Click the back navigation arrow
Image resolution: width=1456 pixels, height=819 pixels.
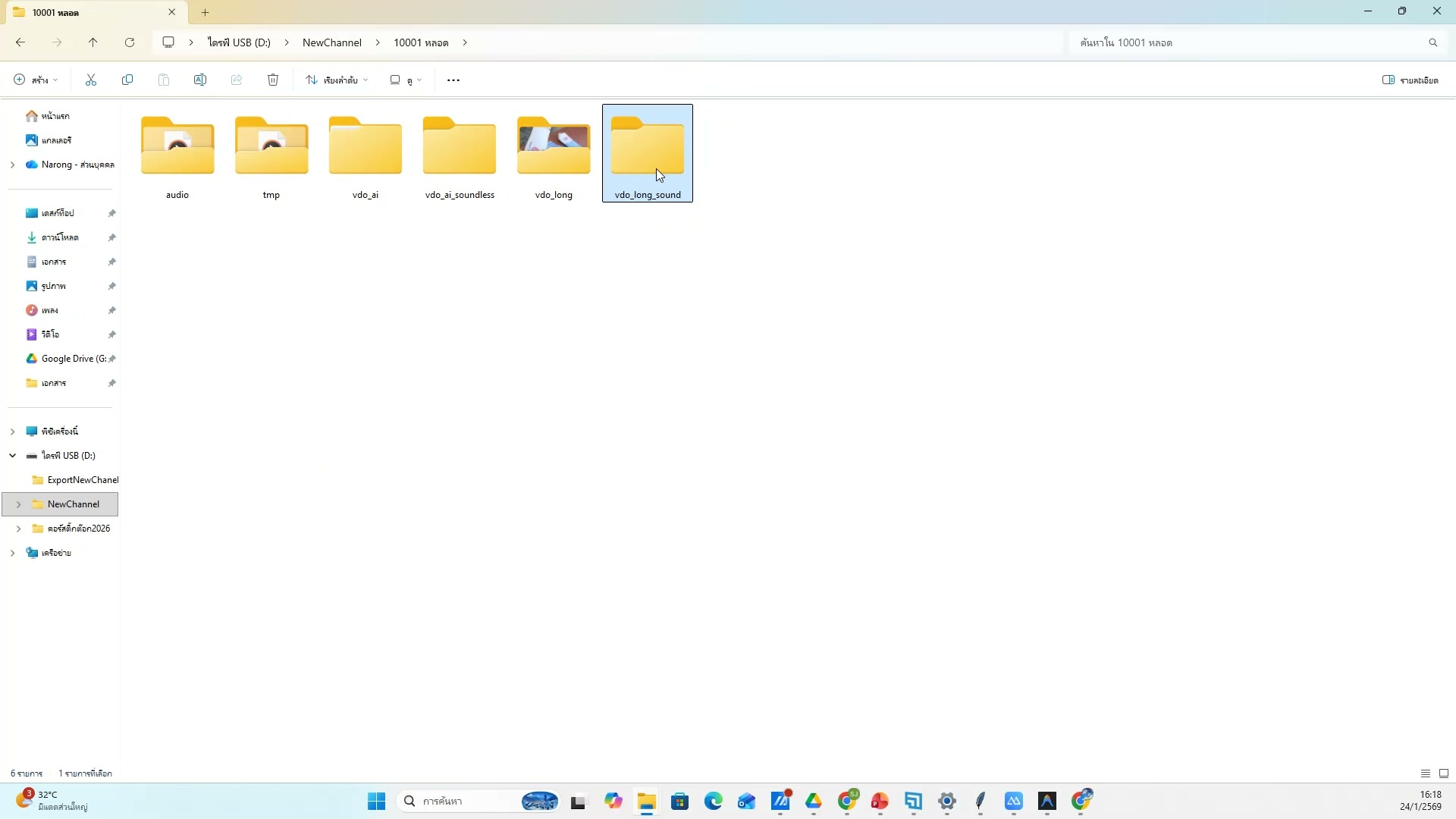click(x=20, y=42)
